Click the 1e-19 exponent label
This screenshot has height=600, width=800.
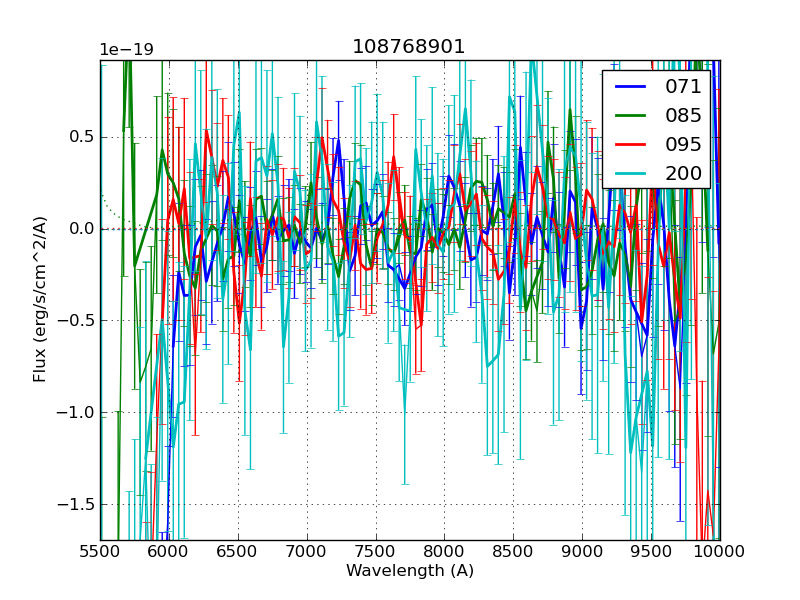tap(126, 50)
